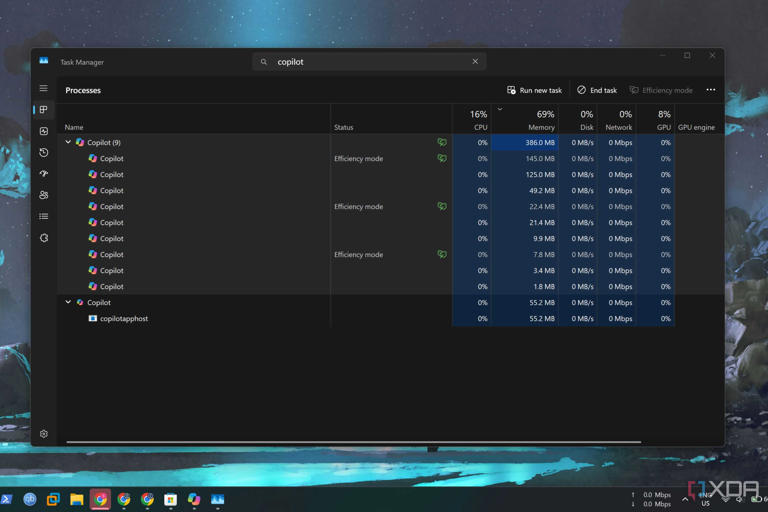Open the more options ellipsis menu
The width and height of the screenshot is (768, 512).
[x=711, y=90]
